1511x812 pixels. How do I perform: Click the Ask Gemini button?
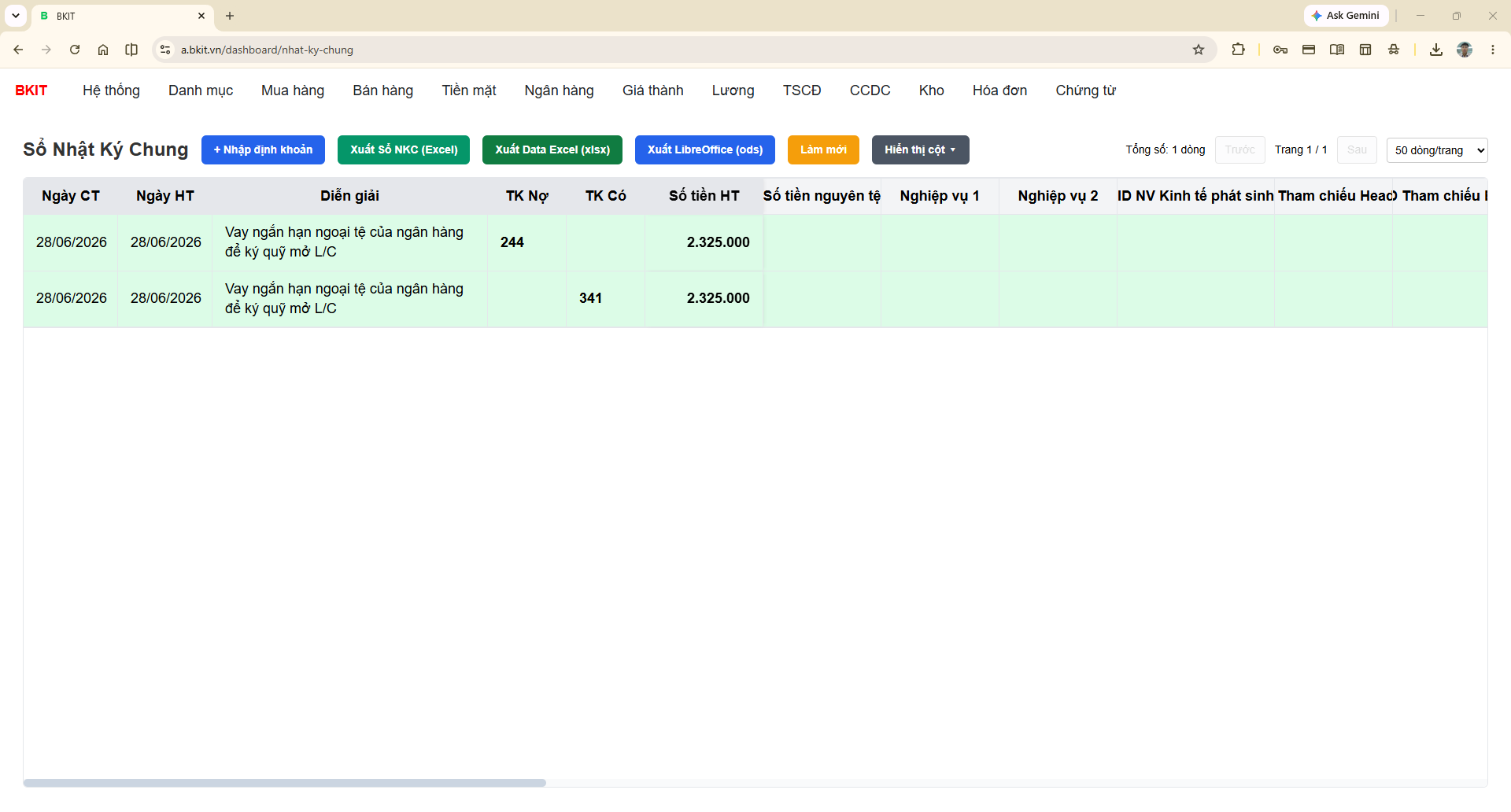[x=1346, y=16]
